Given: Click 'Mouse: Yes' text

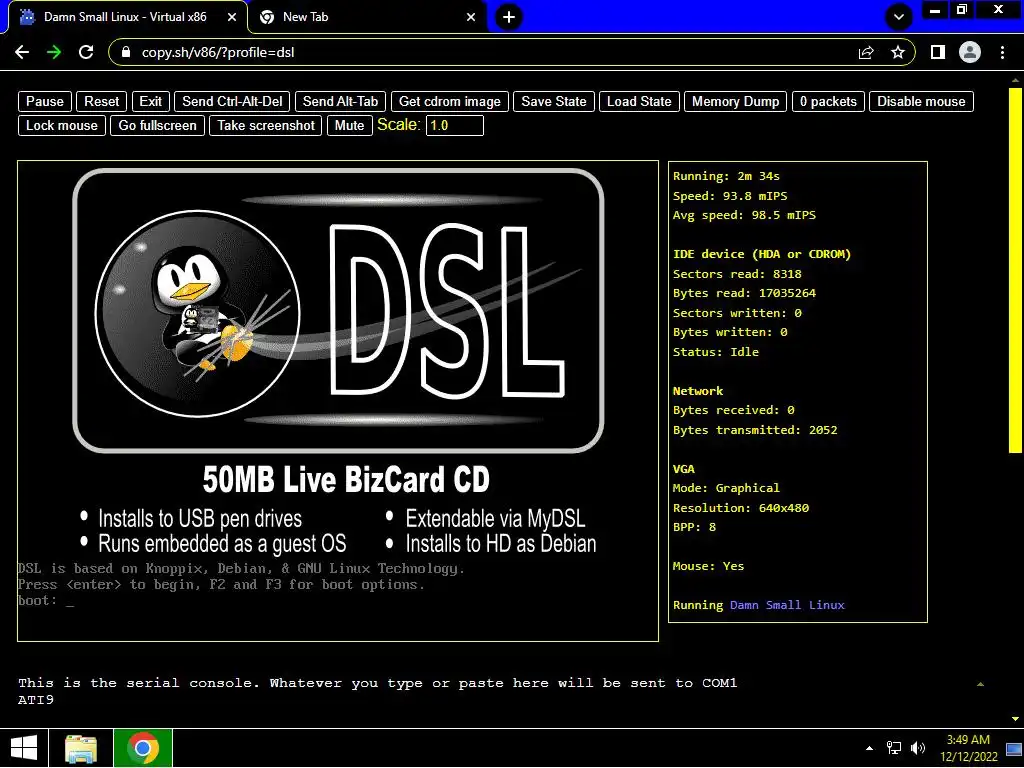Looking at the screenshot, I should pyautogui.click(x=709, y=566).
